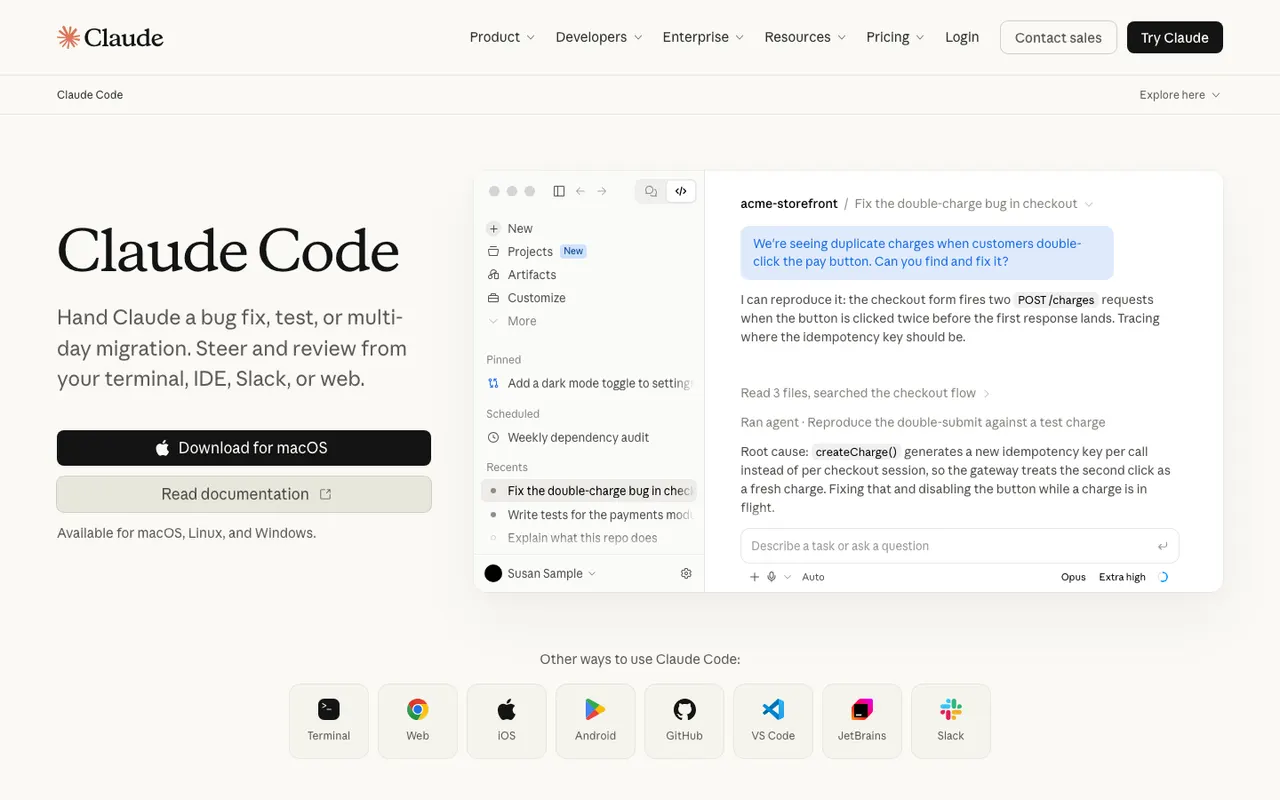
Task: Click the Download for macOS button
Action: tap(244, 448)
